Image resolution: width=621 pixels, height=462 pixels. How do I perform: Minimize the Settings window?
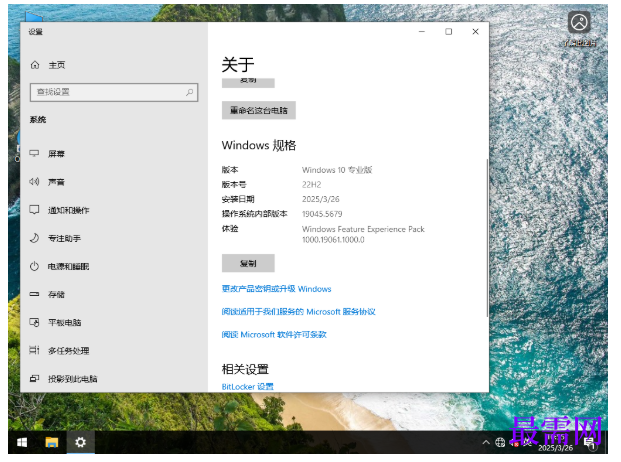pyautogui.click(x=422, y=32)
